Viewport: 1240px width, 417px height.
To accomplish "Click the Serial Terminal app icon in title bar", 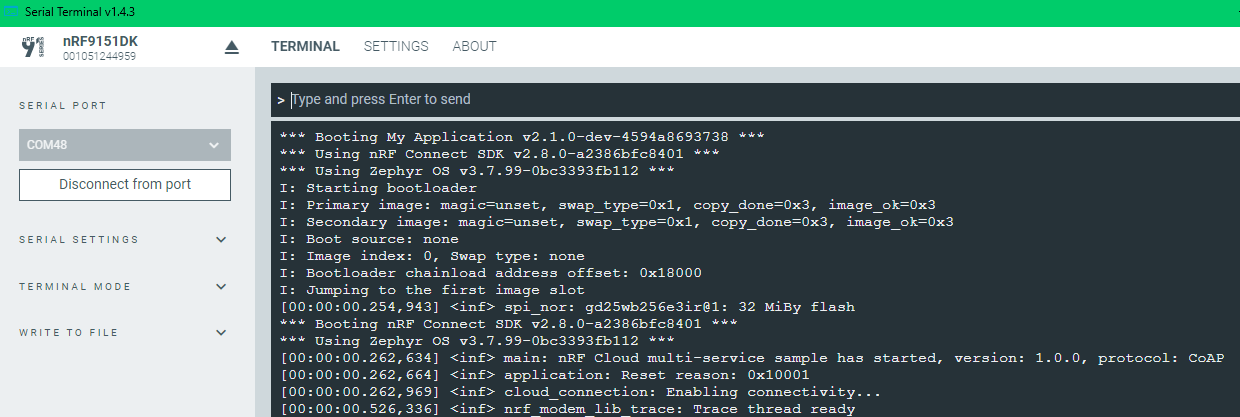I will tap(11, 13).
